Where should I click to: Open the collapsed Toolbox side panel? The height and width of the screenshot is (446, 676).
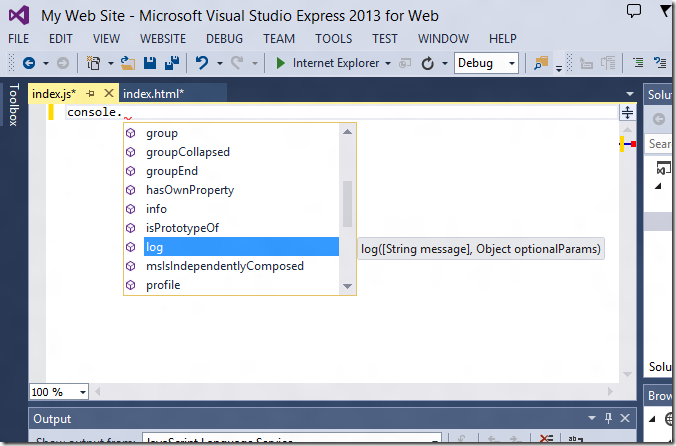13,105
